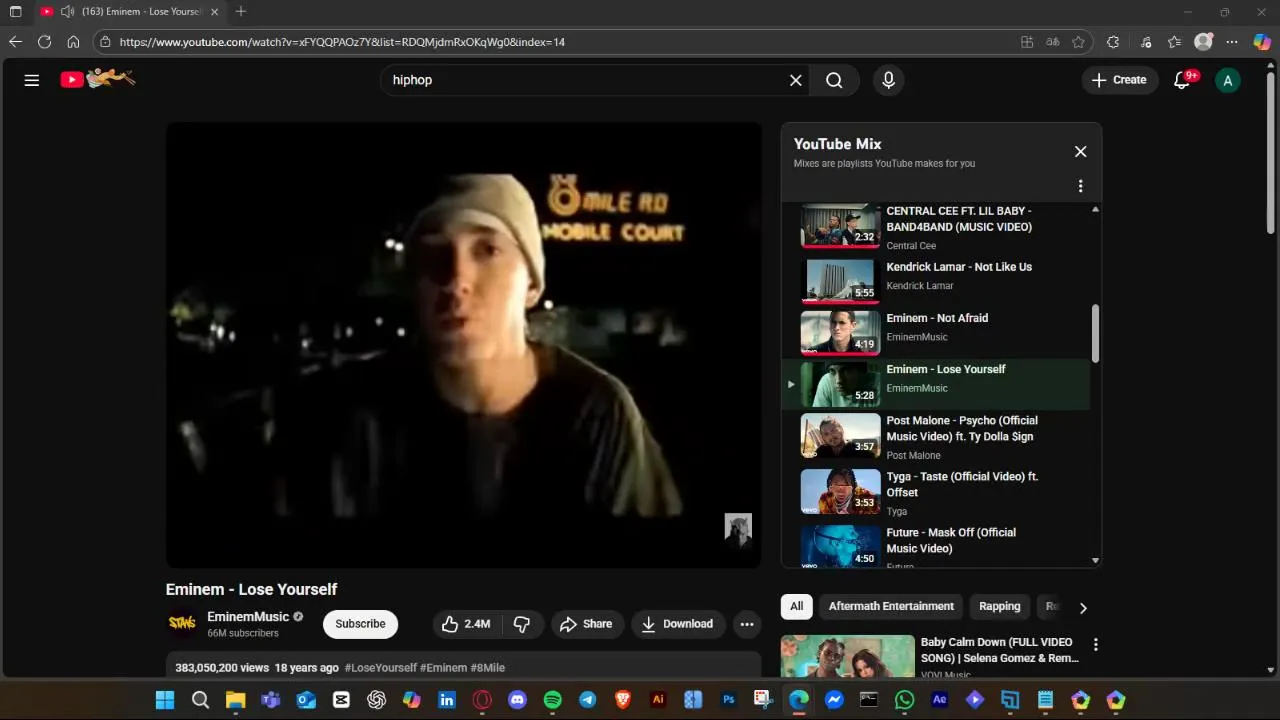Subscribe to EminemMusic channel
The height and width of the screenshot is (720, 1280).
click(x=360, y=624)
